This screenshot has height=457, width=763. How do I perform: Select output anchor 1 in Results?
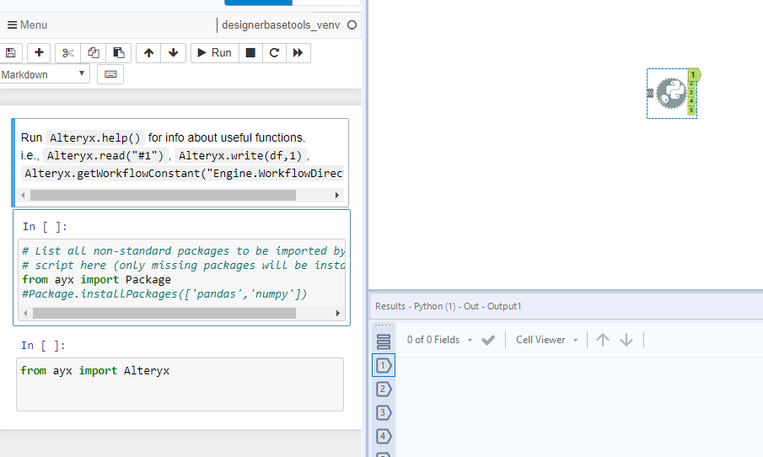(x=383, y=366)
